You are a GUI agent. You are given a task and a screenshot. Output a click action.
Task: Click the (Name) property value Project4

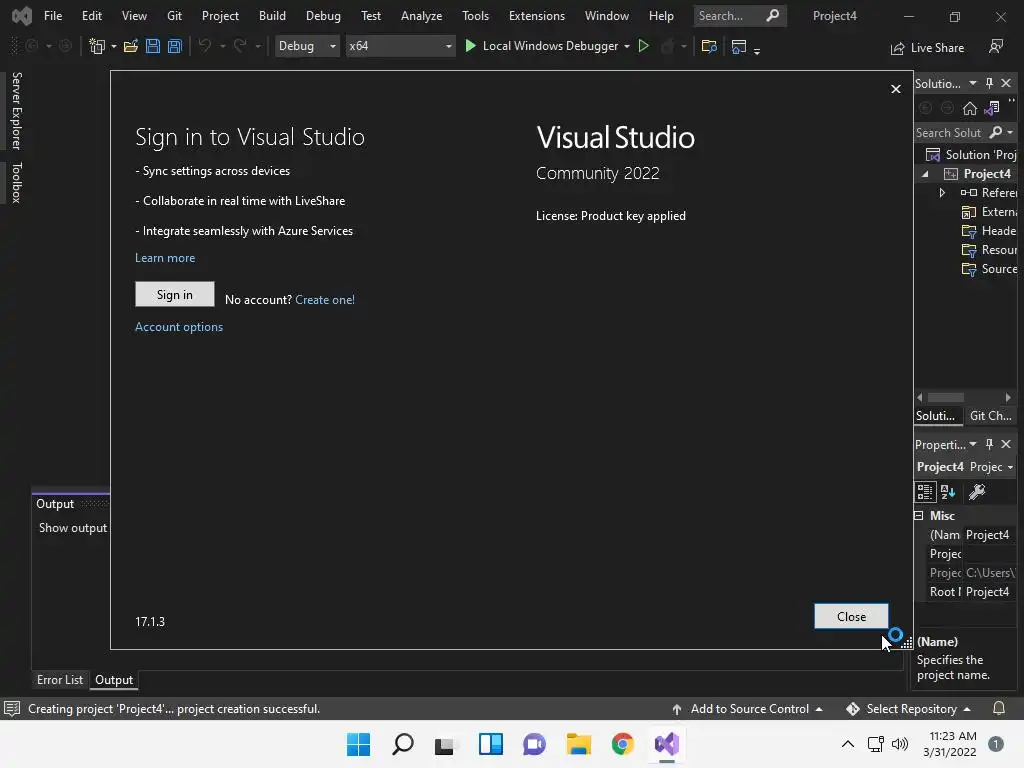tap(989, 535)
